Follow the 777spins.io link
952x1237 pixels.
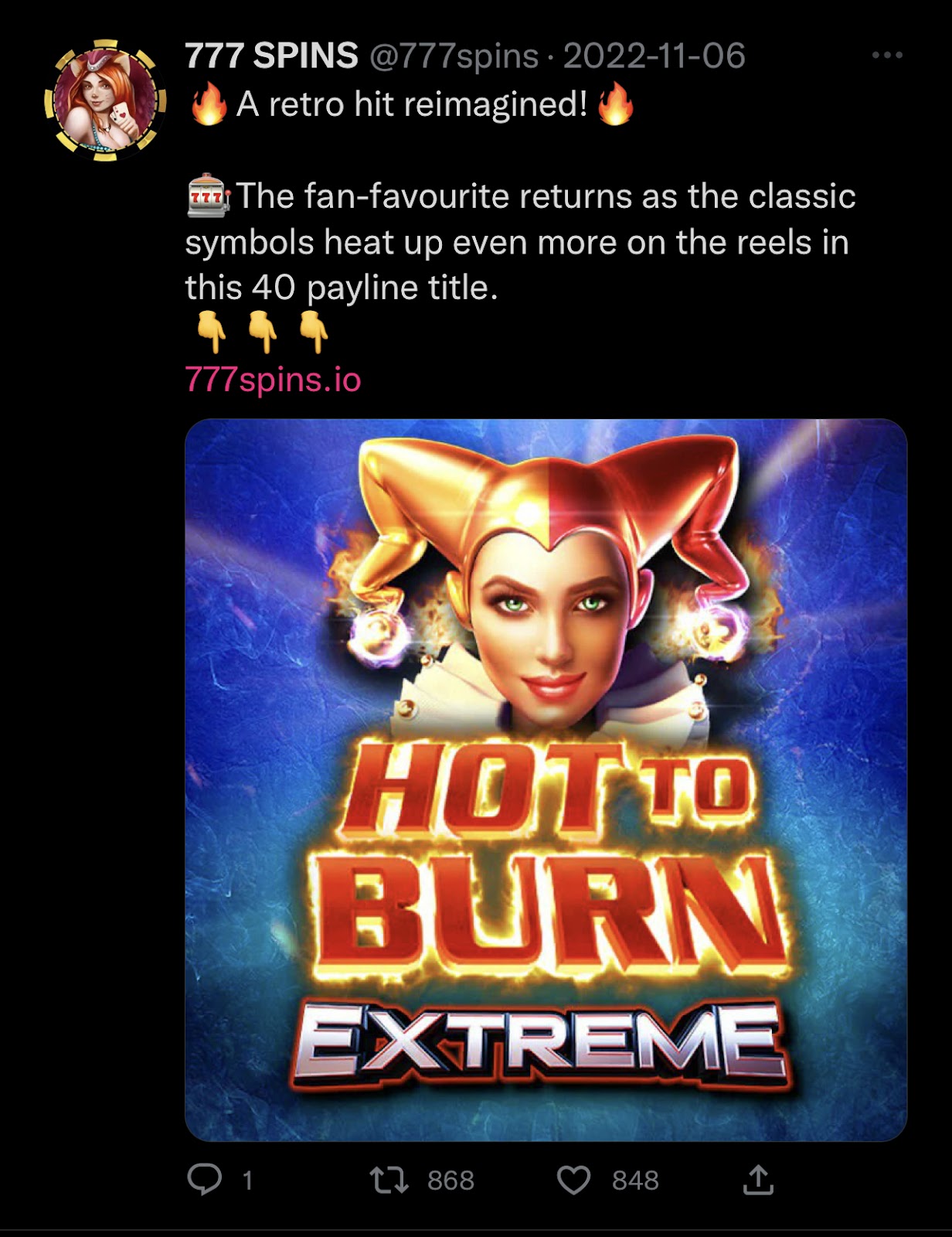(273, 380)
